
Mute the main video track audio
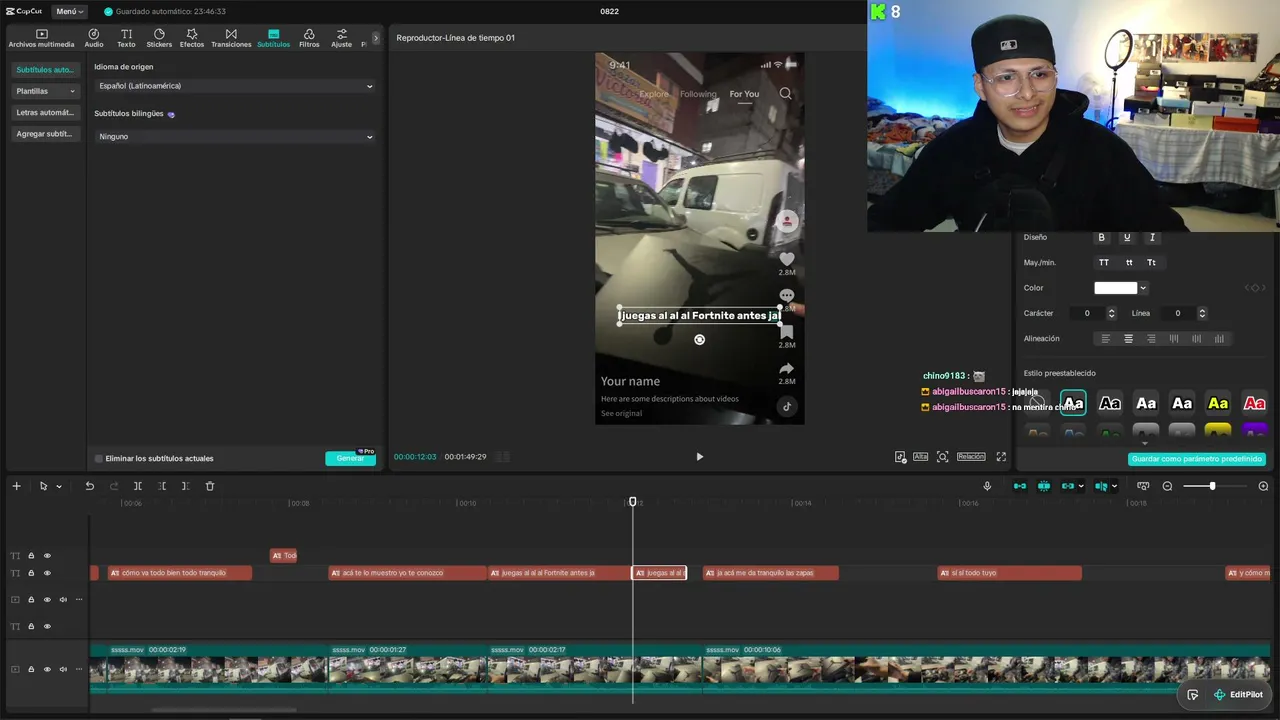click(x=63, y=669)
